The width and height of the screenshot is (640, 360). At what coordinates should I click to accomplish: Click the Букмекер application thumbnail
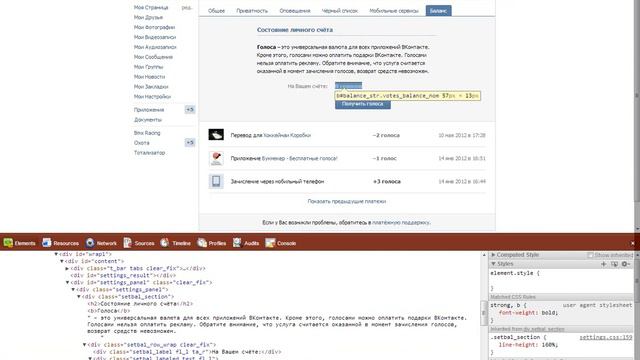tap(216, 158)
